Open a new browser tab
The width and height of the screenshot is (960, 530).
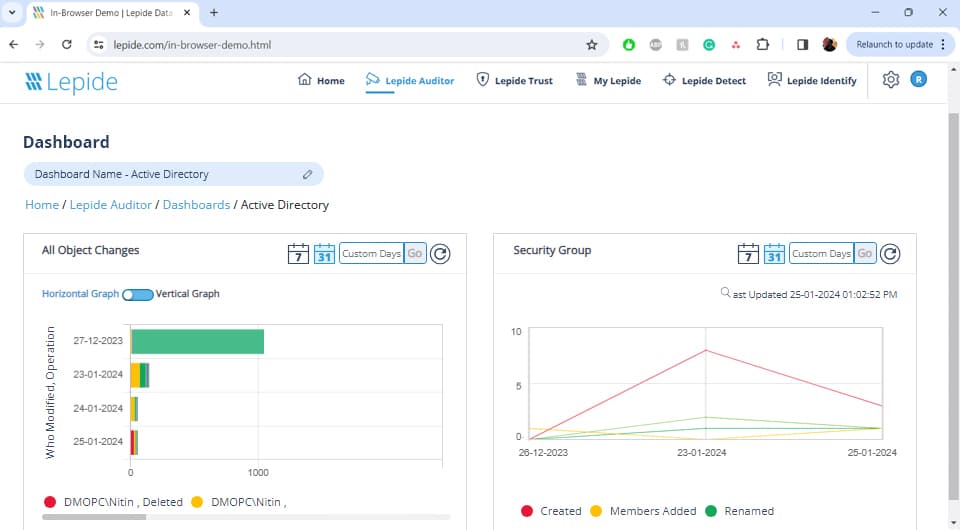[x=214, y=12]
